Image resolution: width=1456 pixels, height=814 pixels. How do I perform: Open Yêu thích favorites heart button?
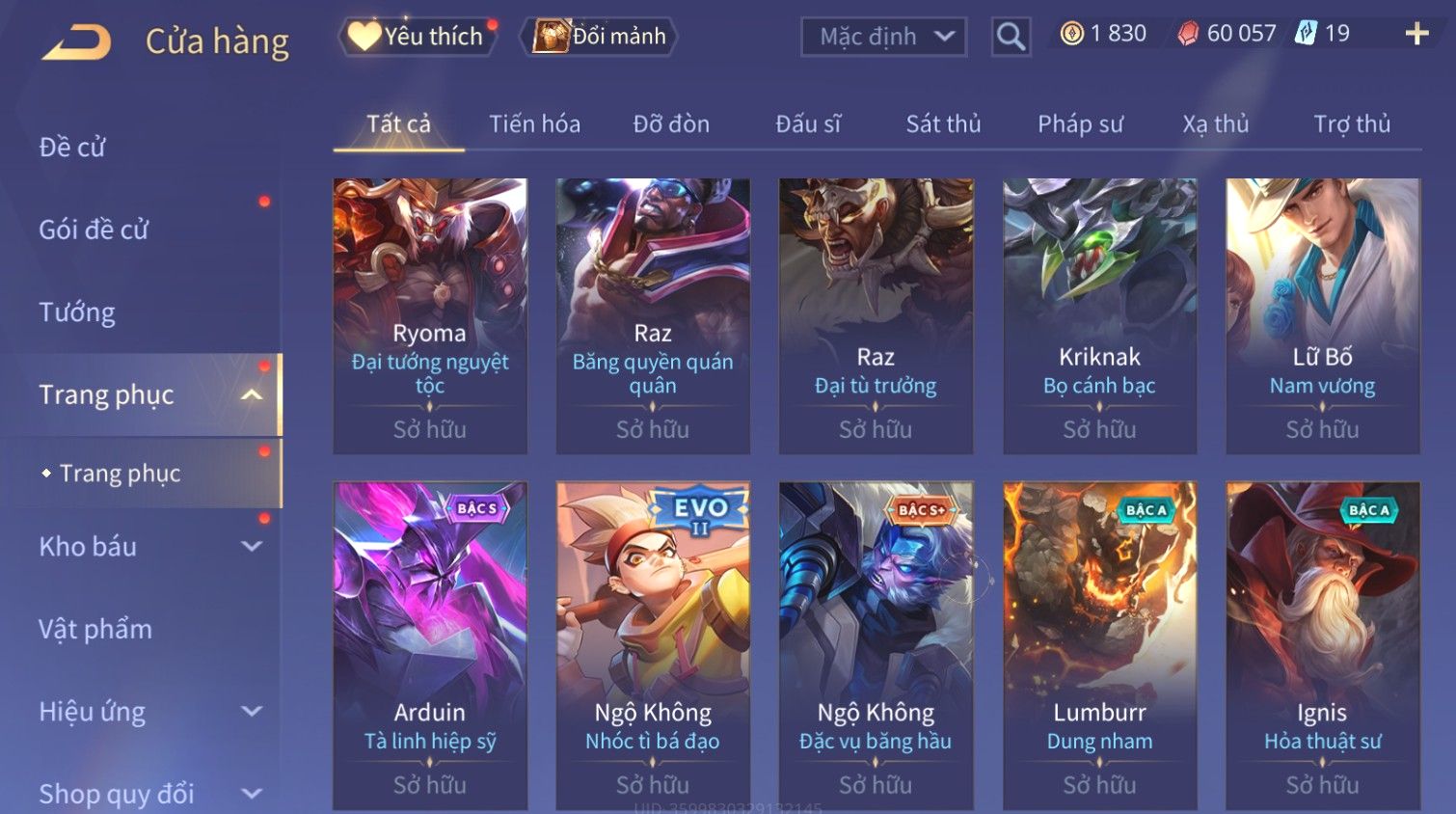[x=417, y=37]
